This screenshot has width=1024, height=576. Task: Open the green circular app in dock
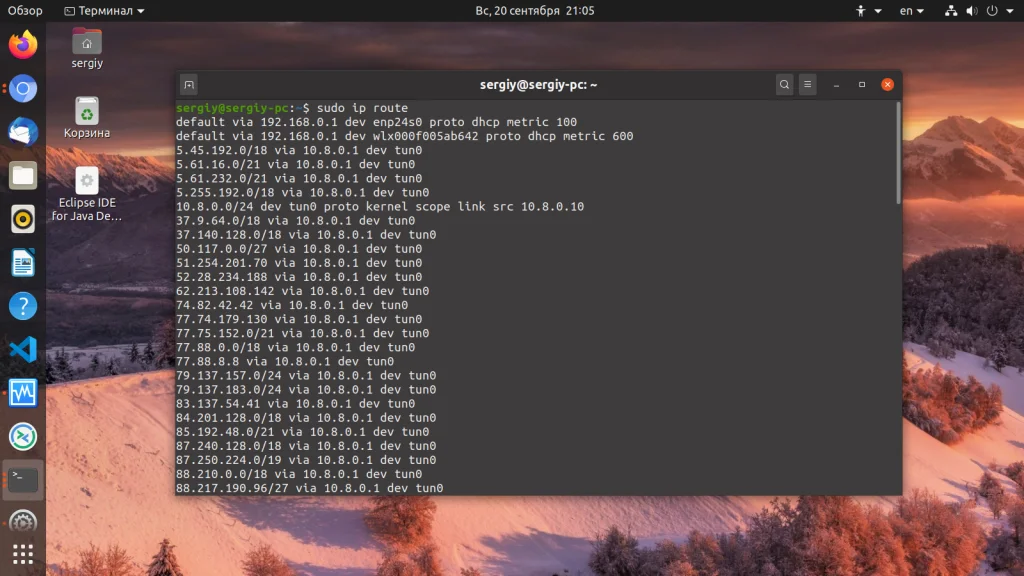pyautogui.click(x=23, y=437)
